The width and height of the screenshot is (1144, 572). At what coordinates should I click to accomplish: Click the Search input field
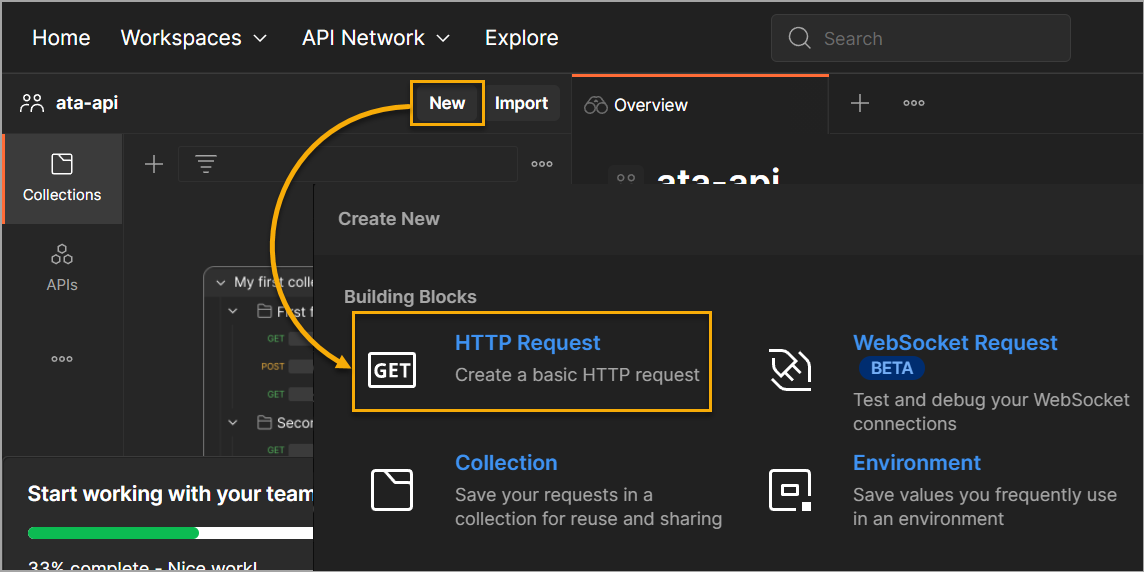(921, 38)
